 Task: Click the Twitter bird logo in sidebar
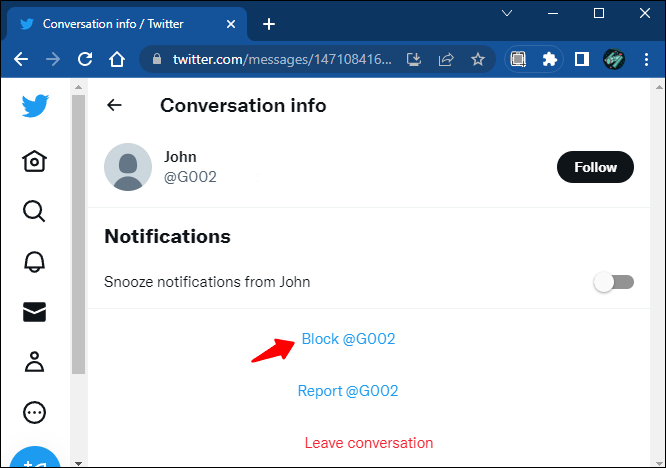pos(35,106)
